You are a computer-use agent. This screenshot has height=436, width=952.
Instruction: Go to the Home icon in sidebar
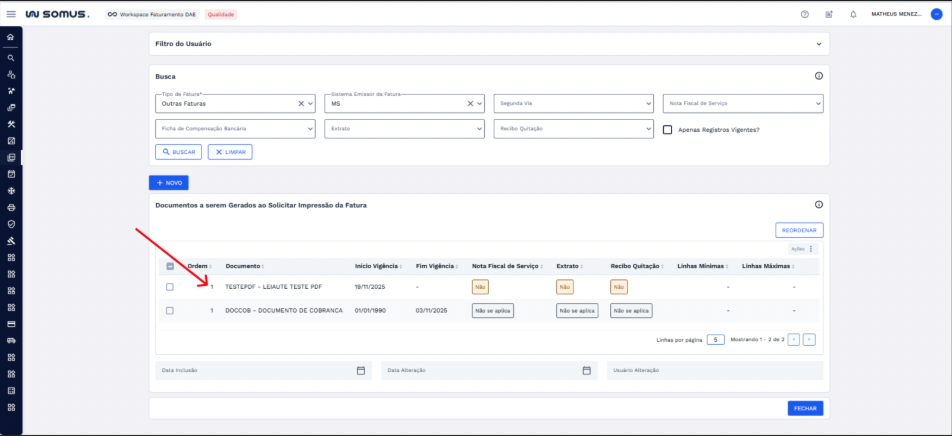click(x=11, y=37)
